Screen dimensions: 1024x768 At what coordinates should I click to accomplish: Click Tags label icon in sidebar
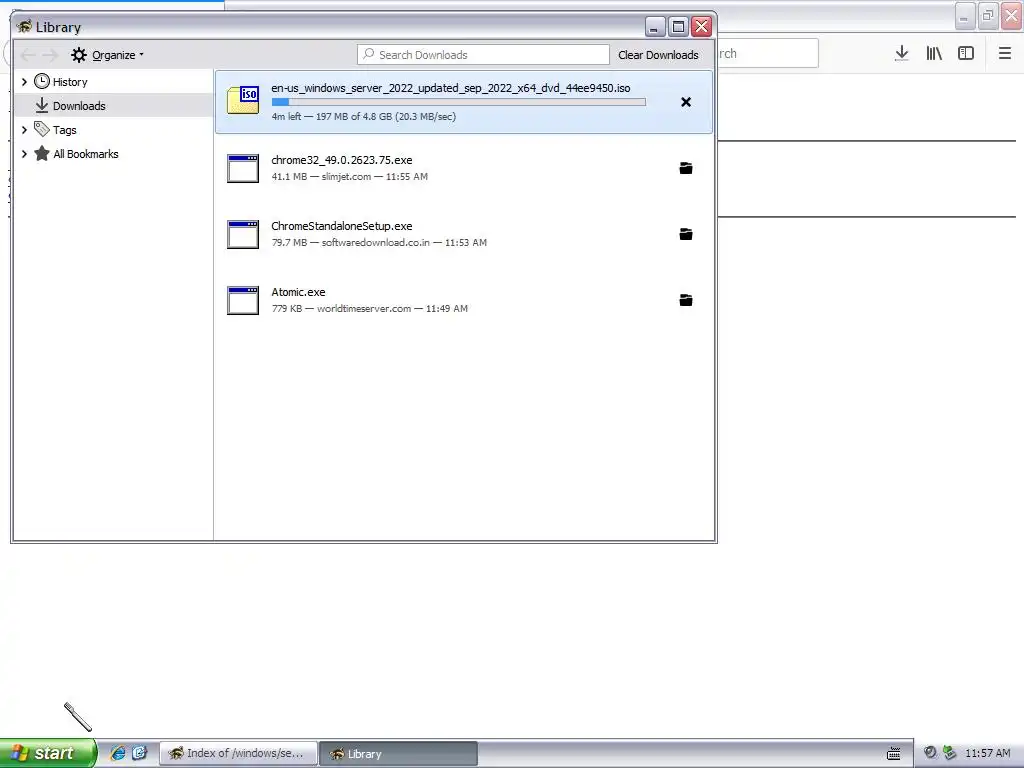pyautogui.click(x=42, y=129)
